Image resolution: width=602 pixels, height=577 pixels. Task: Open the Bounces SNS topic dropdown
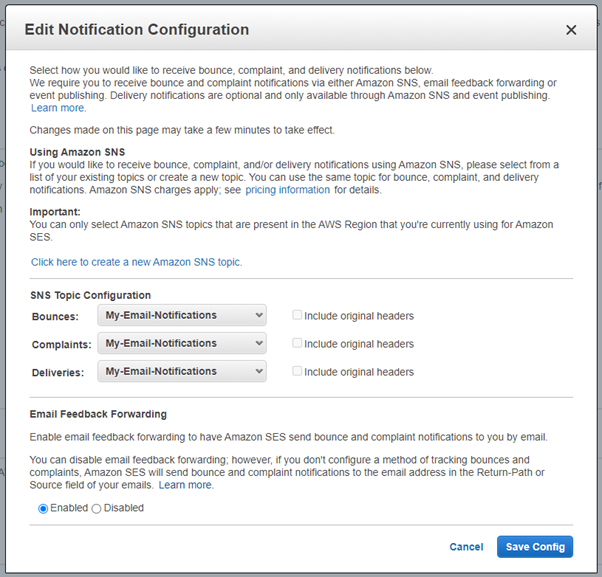182,316
